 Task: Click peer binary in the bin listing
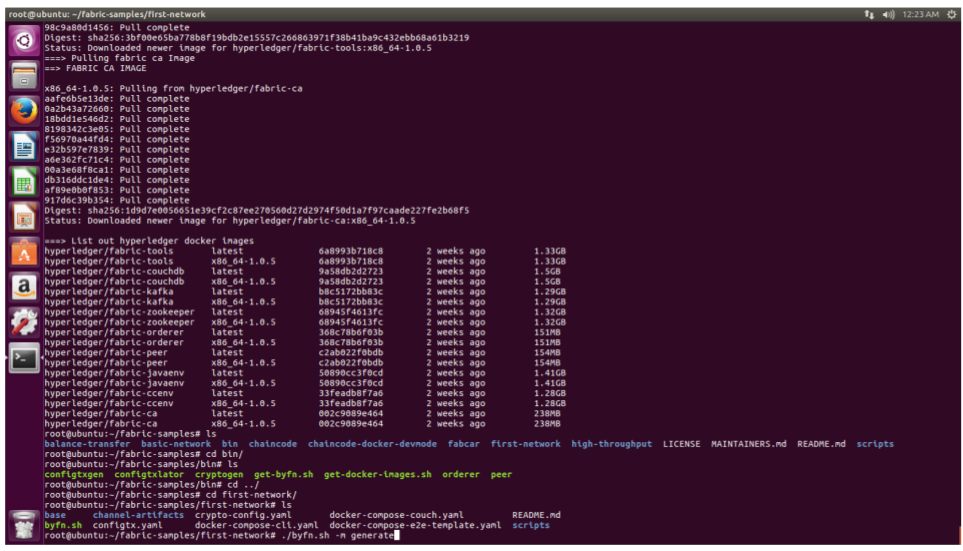click(501, 474)
